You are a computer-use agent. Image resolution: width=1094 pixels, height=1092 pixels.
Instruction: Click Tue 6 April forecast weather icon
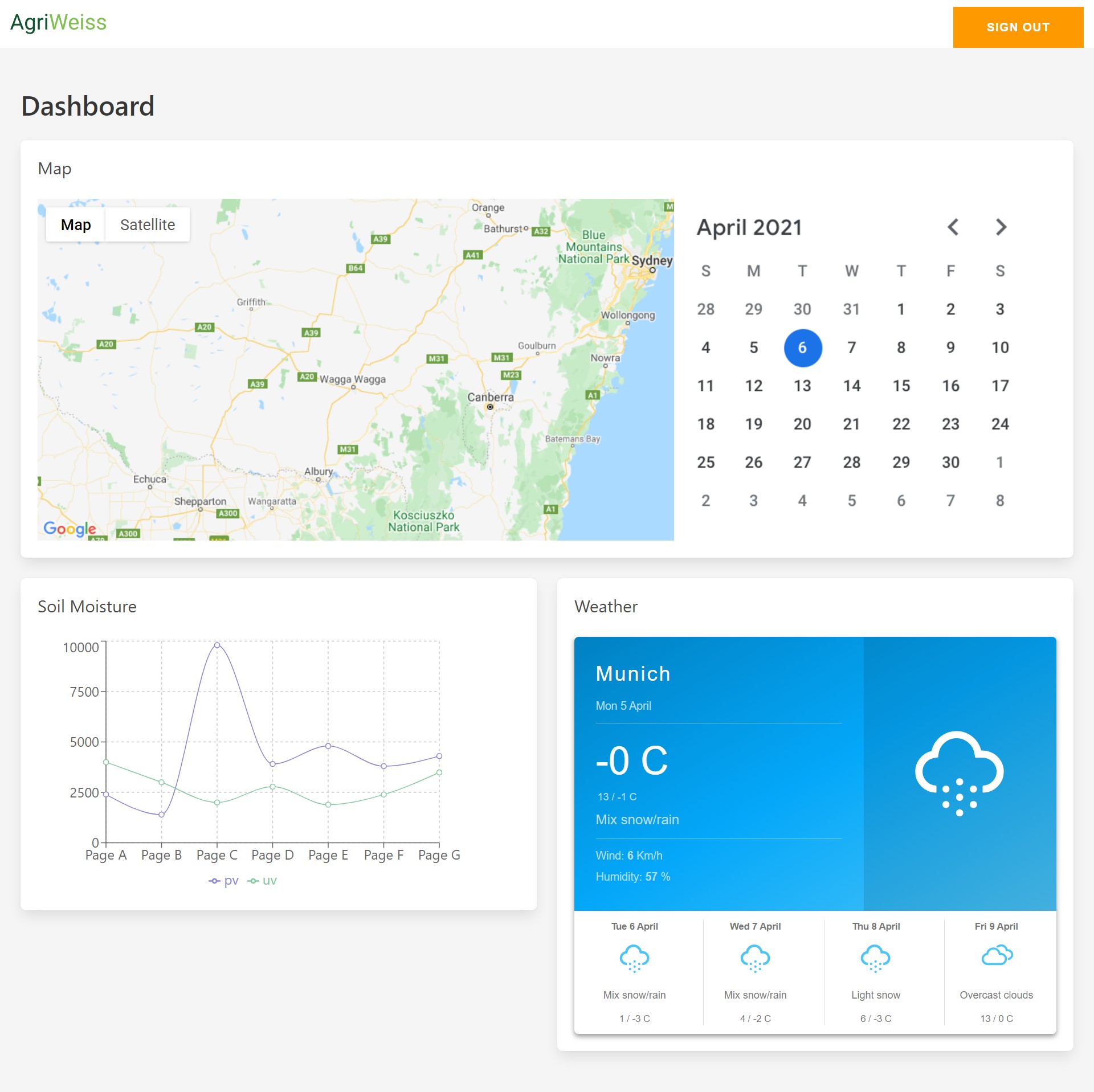click(x=634, y=958)
